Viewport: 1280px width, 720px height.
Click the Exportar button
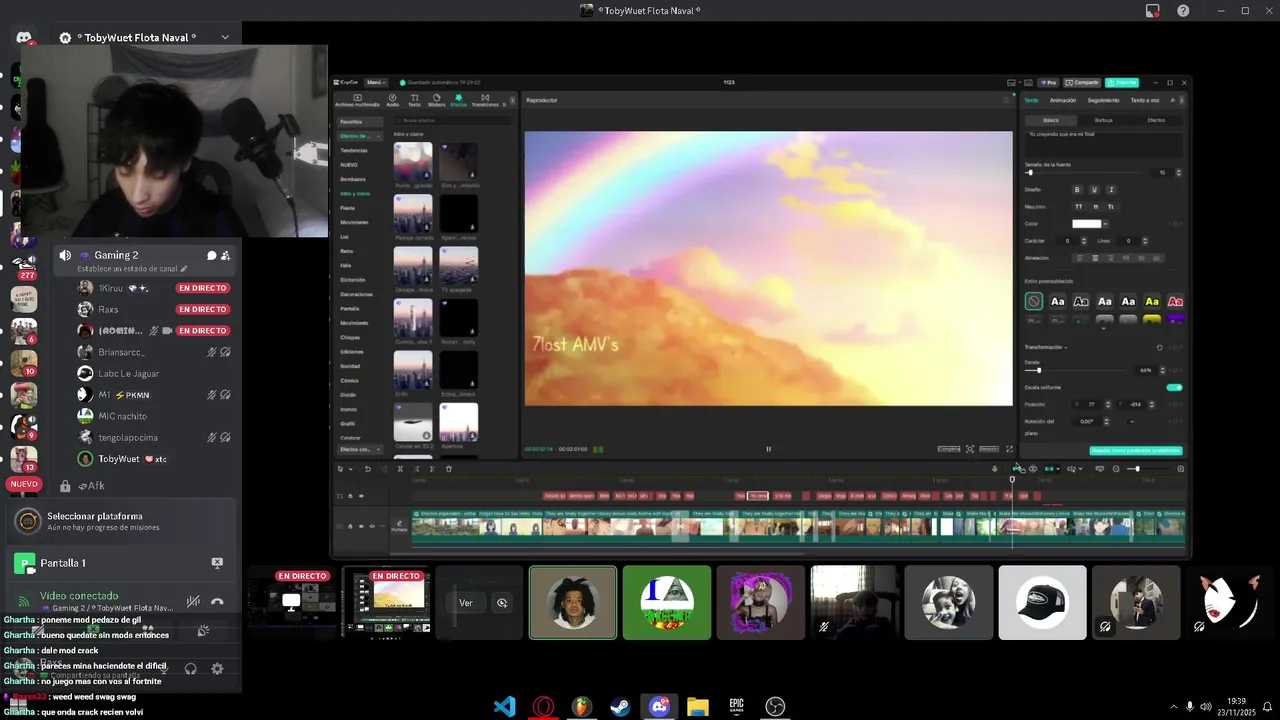(x=1121, y=82)
